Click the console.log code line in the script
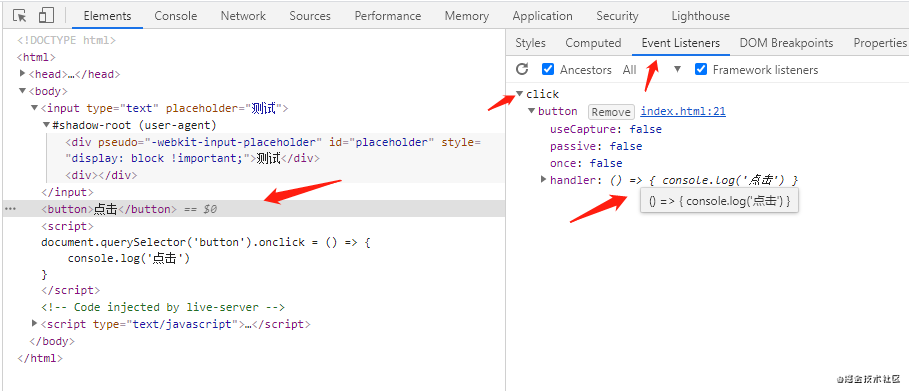 tap(129, 258)
